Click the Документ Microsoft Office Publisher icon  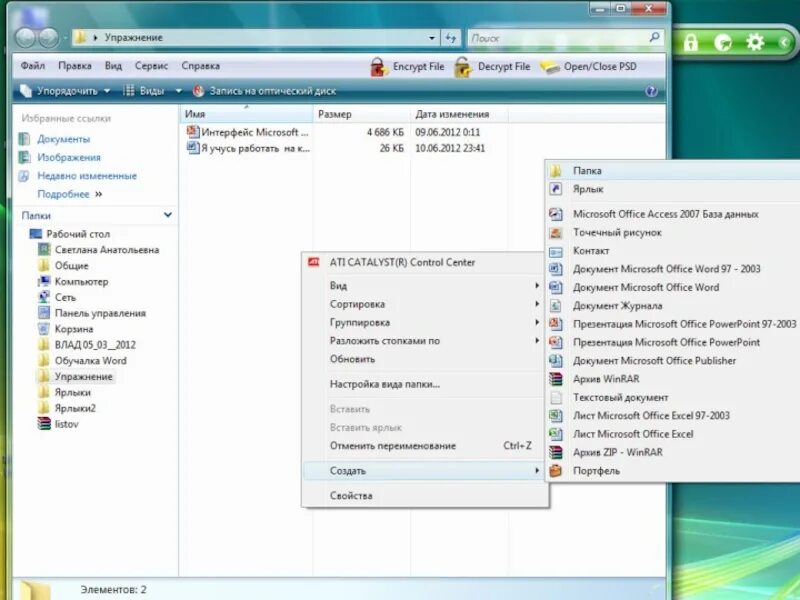(x=556, y=361)
